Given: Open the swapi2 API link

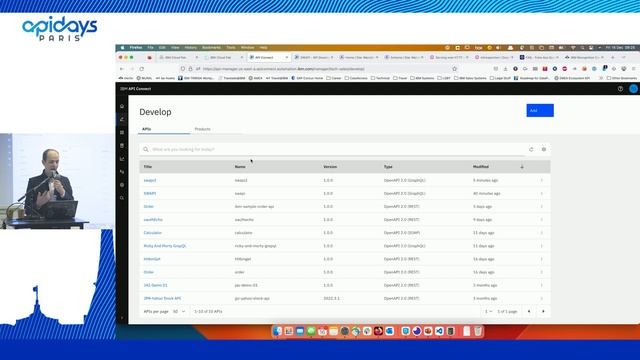Looking at the screenshot, I should click(x=150, y=180).
